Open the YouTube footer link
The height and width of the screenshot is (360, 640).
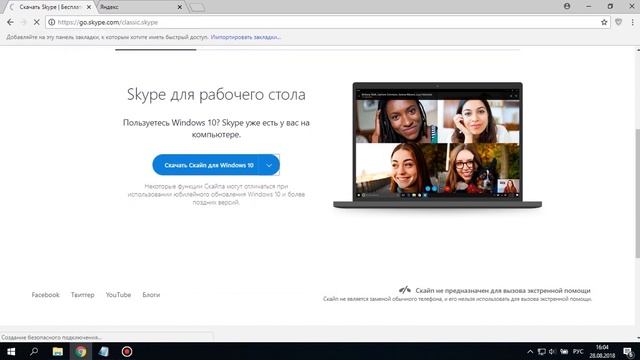(x=118, y=295)
